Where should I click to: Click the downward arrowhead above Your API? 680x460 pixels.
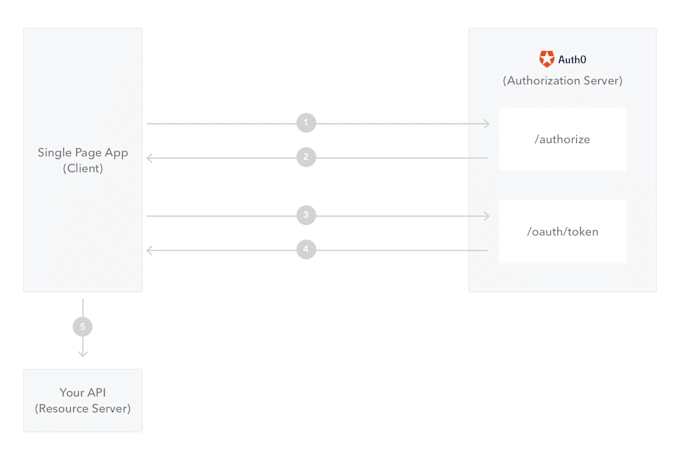click(83, 354)
